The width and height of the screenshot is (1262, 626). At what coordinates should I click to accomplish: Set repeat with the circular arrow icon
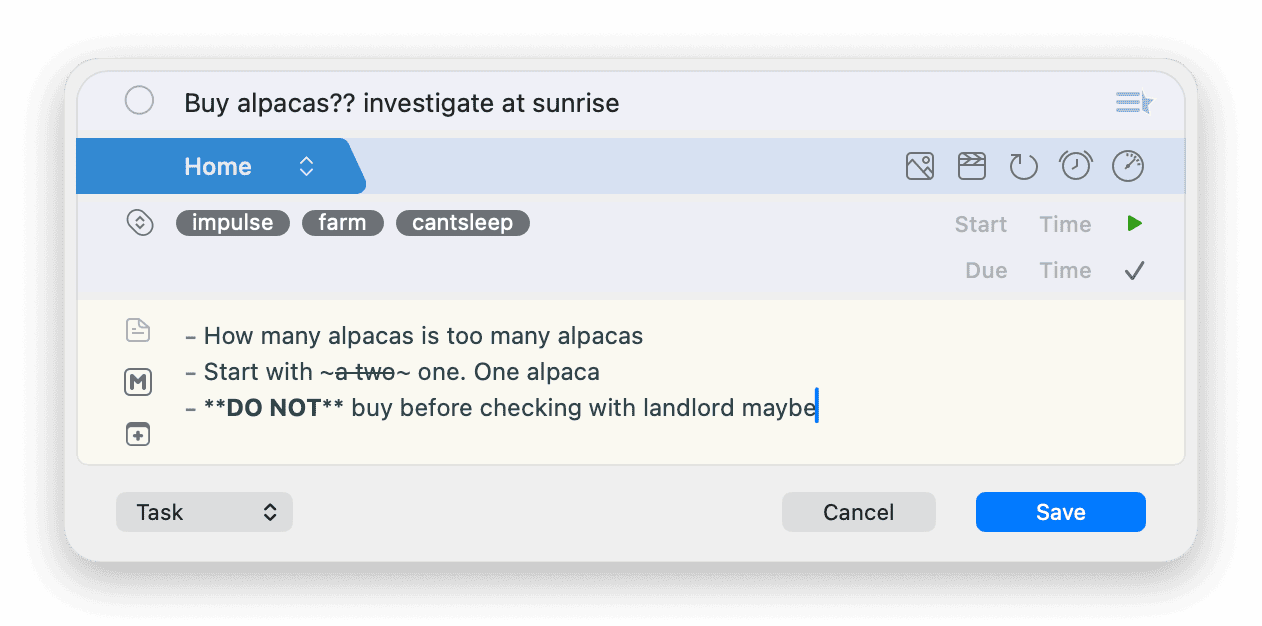coord(1023,166)
